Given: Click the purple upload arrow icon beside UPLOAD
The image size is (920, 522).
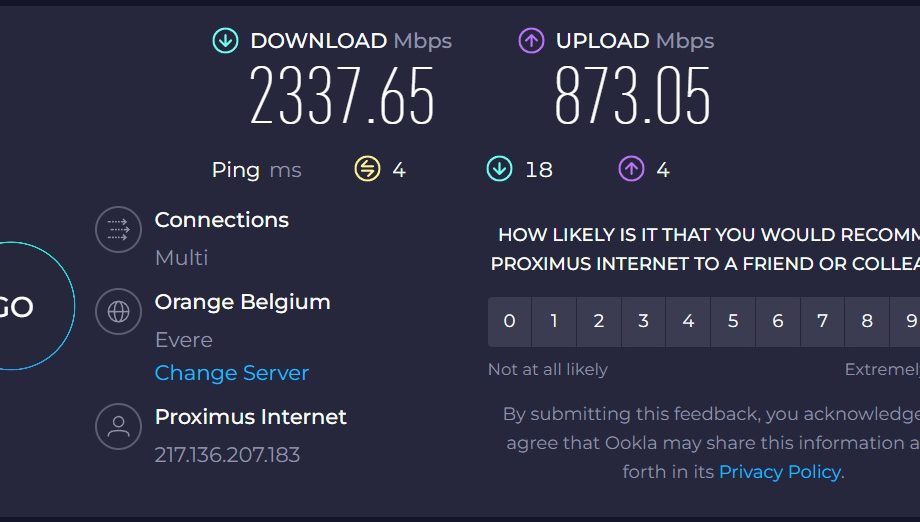Looking at the screenshot, I should click(x=531, y=41).
